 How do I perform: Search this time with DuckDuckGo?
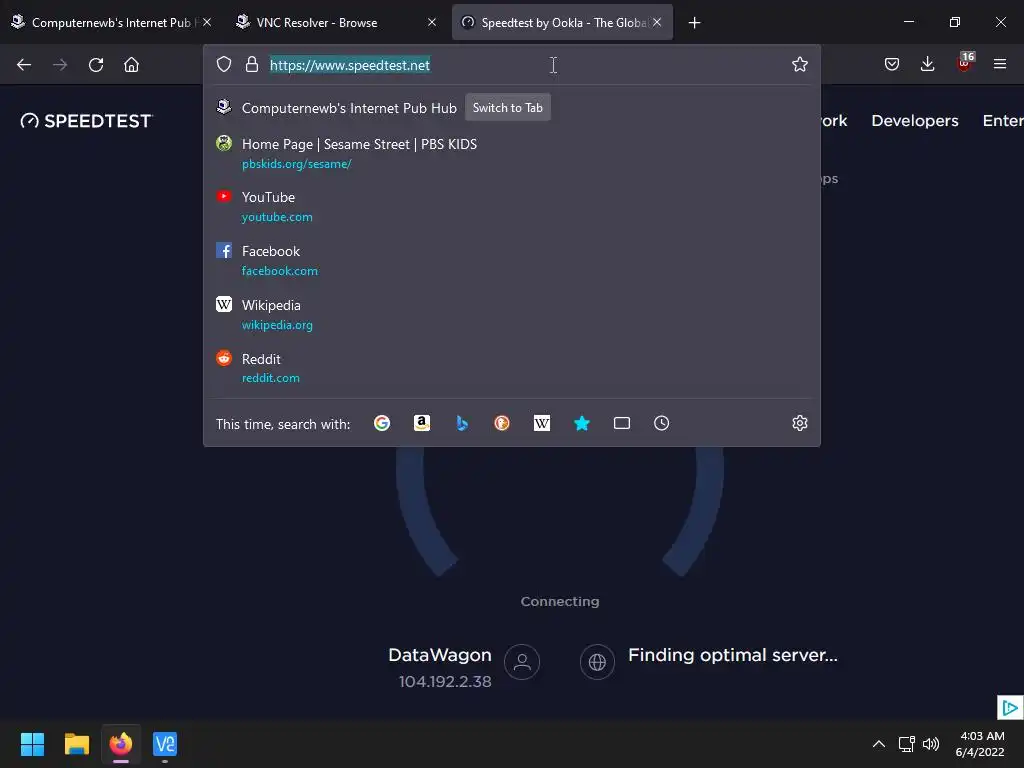[x=502, y=423]
